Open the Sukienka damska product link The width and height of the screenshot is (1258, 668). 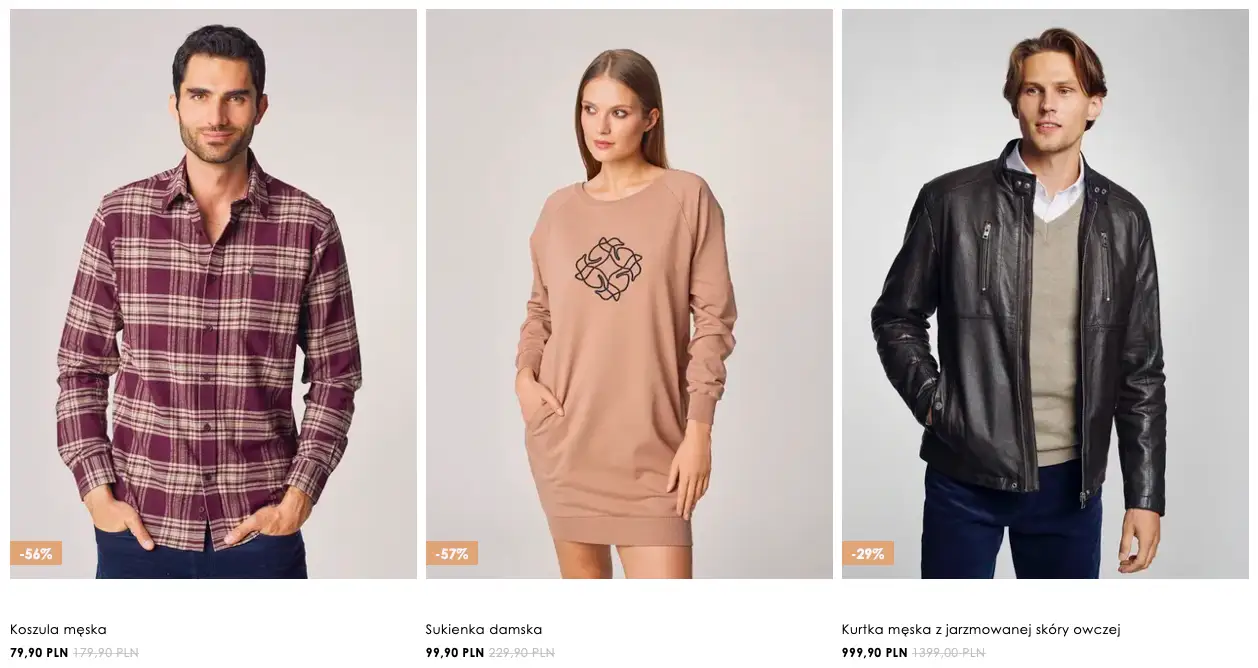click(x=484, y=629)
